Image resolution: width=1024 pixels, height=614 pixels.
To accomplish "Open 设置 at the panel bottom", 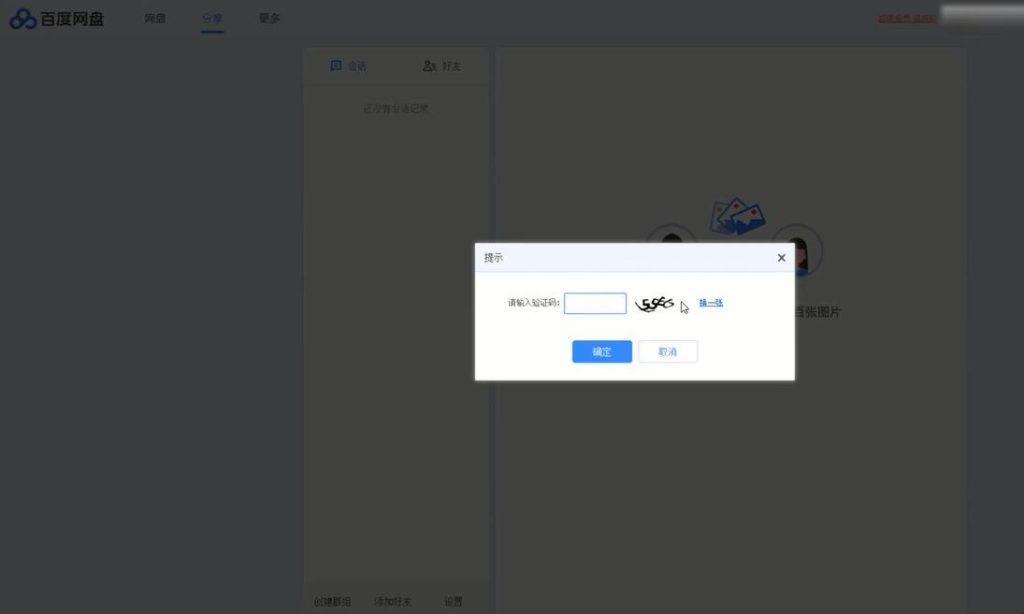I will tap(453, 602).
